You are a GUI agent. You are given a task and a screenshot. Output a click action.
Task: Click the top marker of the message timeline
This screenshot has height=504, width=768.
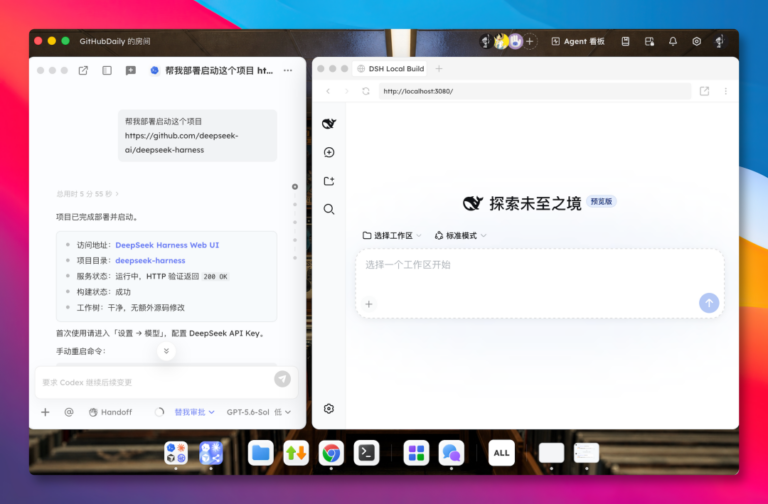coord(295,187)
